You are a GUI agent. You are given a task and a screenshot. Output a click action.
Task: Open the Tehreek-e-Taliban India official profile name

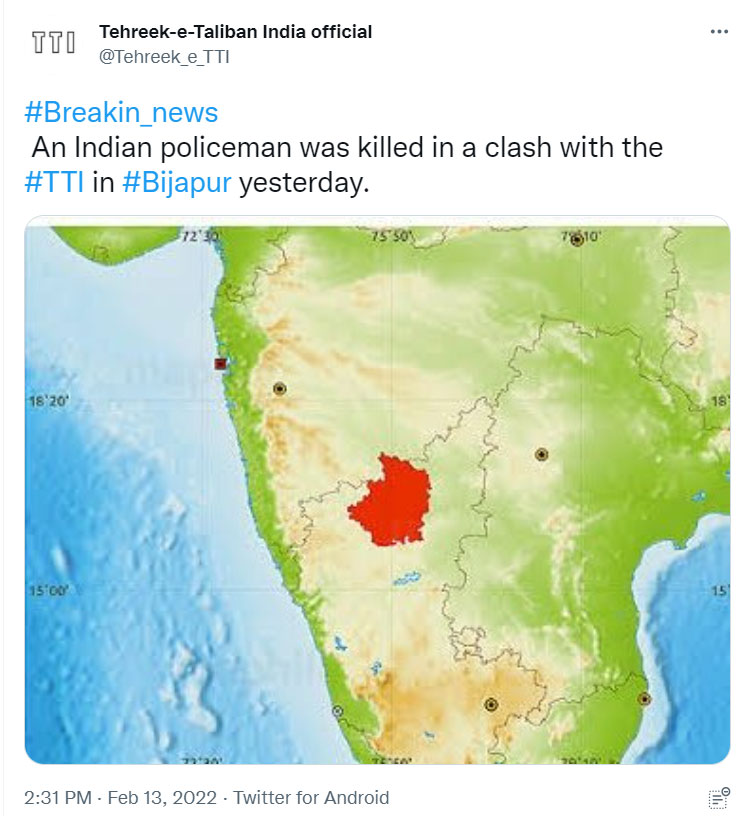(236, 32)
